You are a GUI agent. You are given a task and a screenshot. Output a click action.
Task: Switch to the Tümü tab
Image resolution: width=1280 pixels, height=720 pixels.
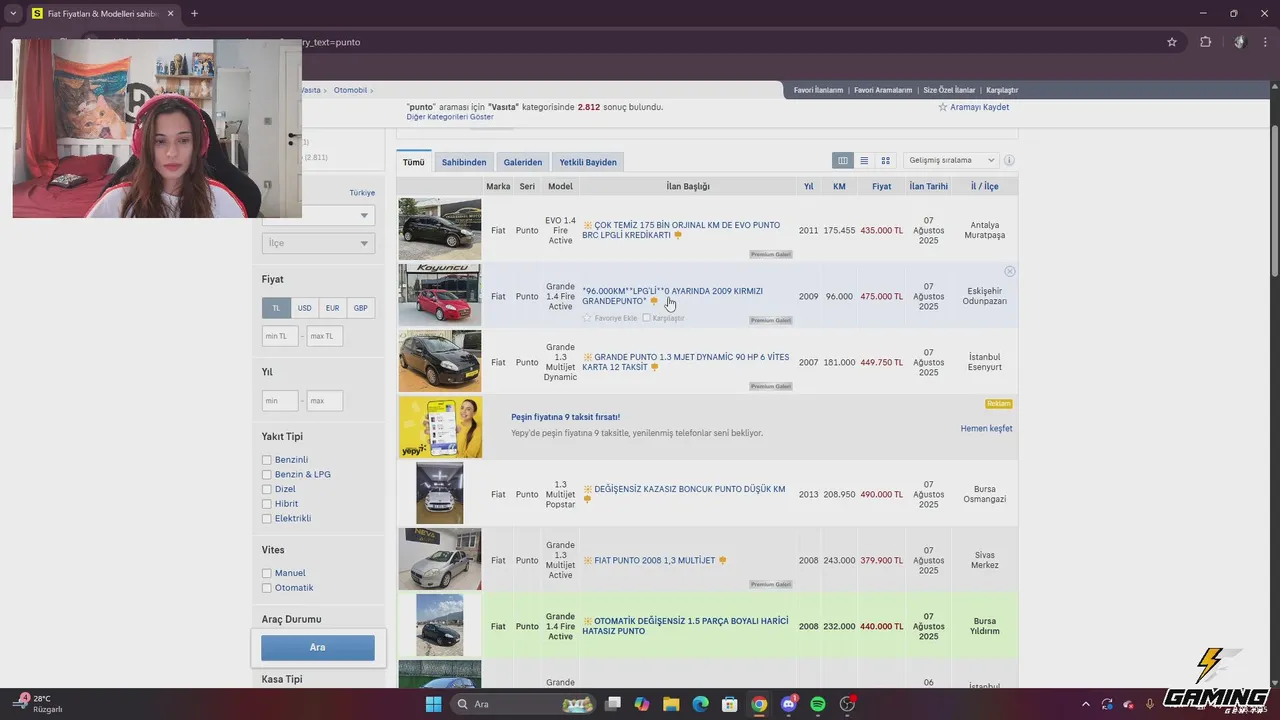[x=414, y=162]
